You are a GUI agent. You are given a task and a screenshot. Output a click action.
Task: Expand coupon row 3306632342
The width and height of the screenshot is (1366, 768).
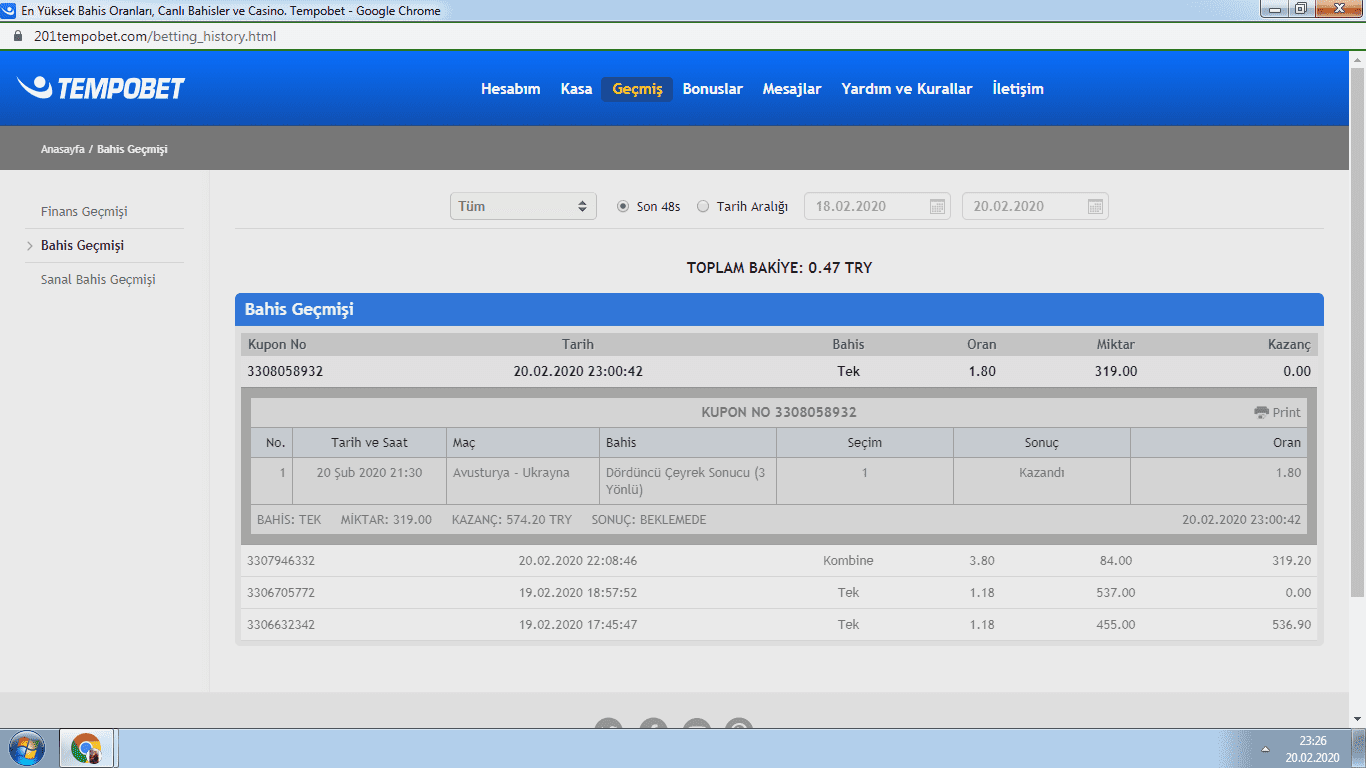pos(779,625)
